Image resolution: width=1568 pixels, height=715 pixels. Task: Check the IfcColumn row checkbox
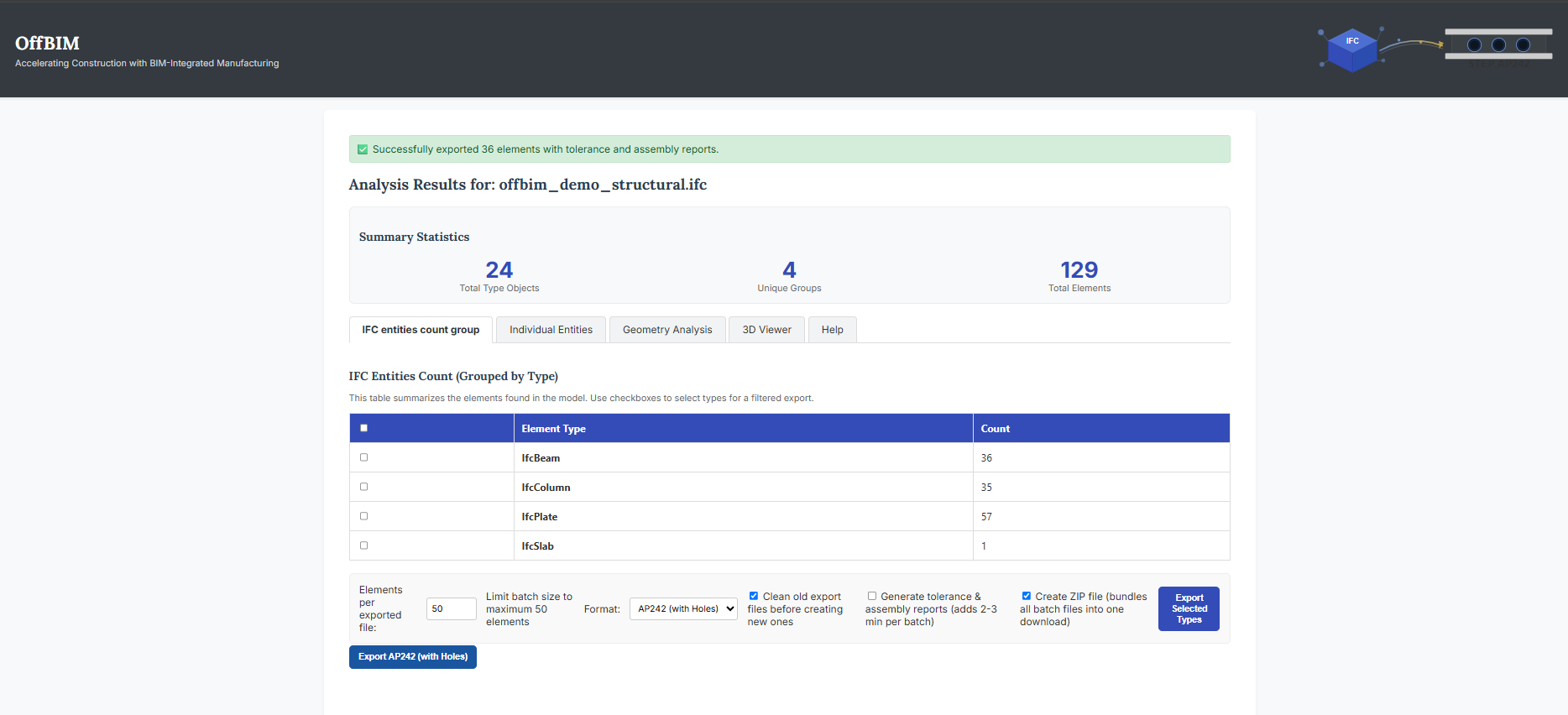pyautogui.click(x=364, y=487)
